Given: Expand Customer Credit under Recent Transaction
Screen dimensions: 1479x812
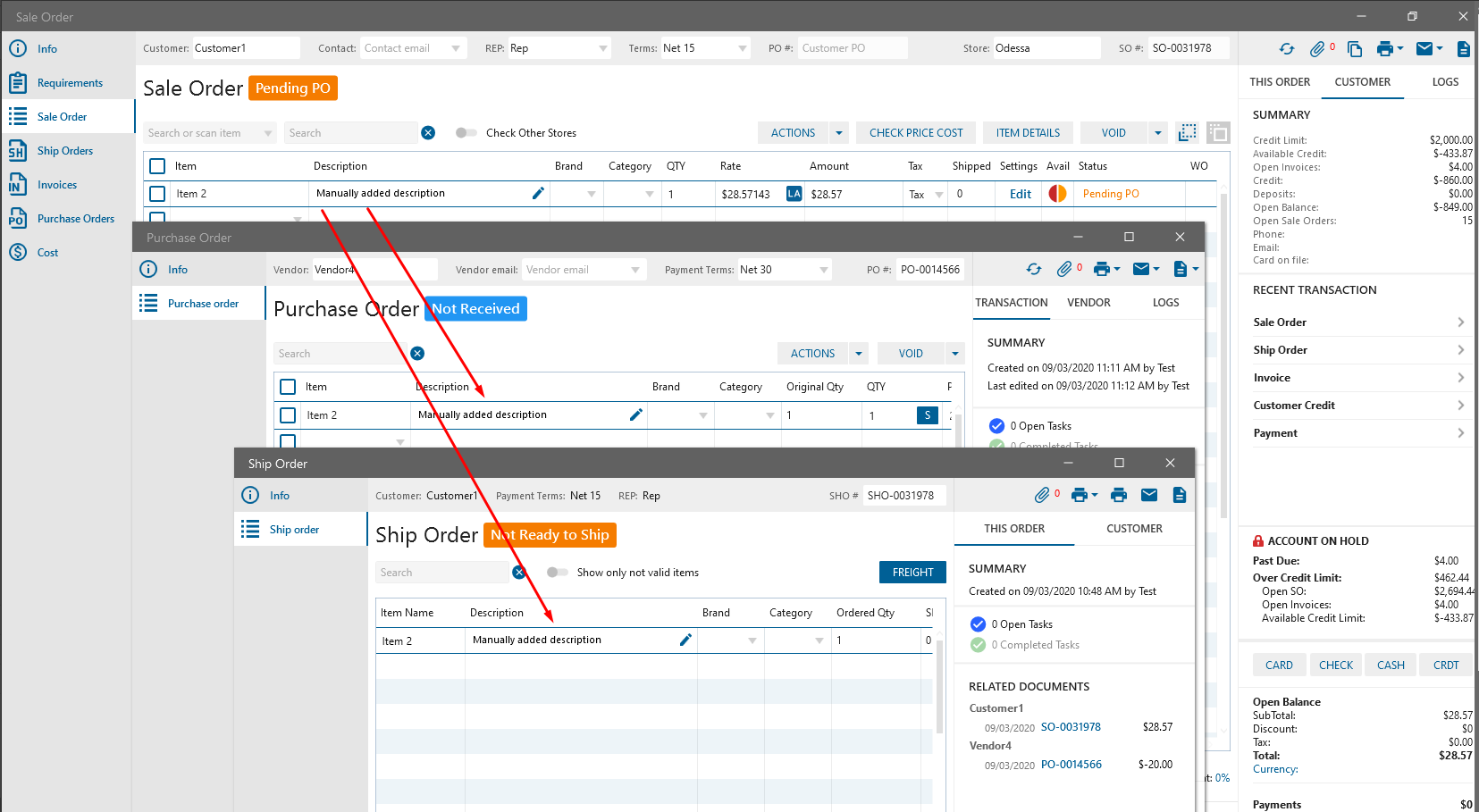Looking at the screenshot, I should coord(1358,406).
